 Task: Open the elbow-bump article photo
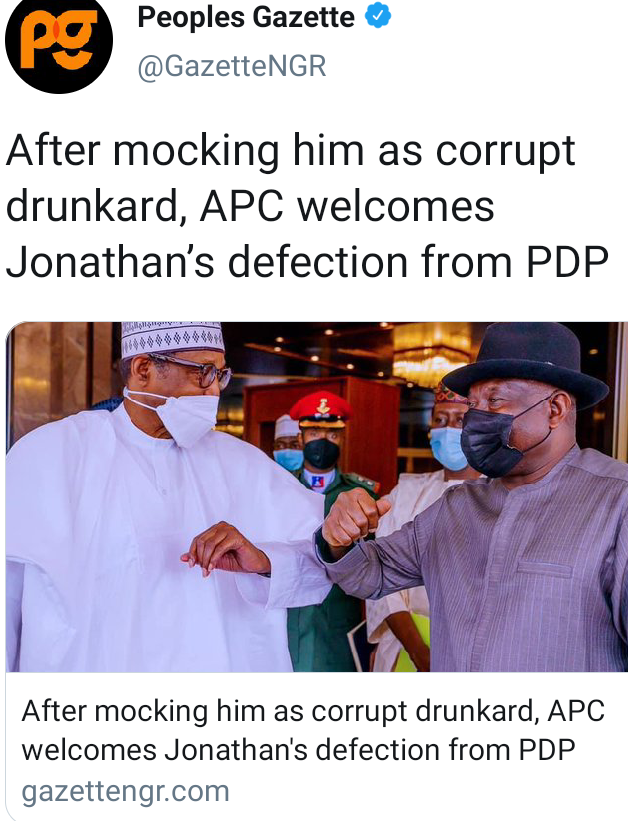point(316,496)
